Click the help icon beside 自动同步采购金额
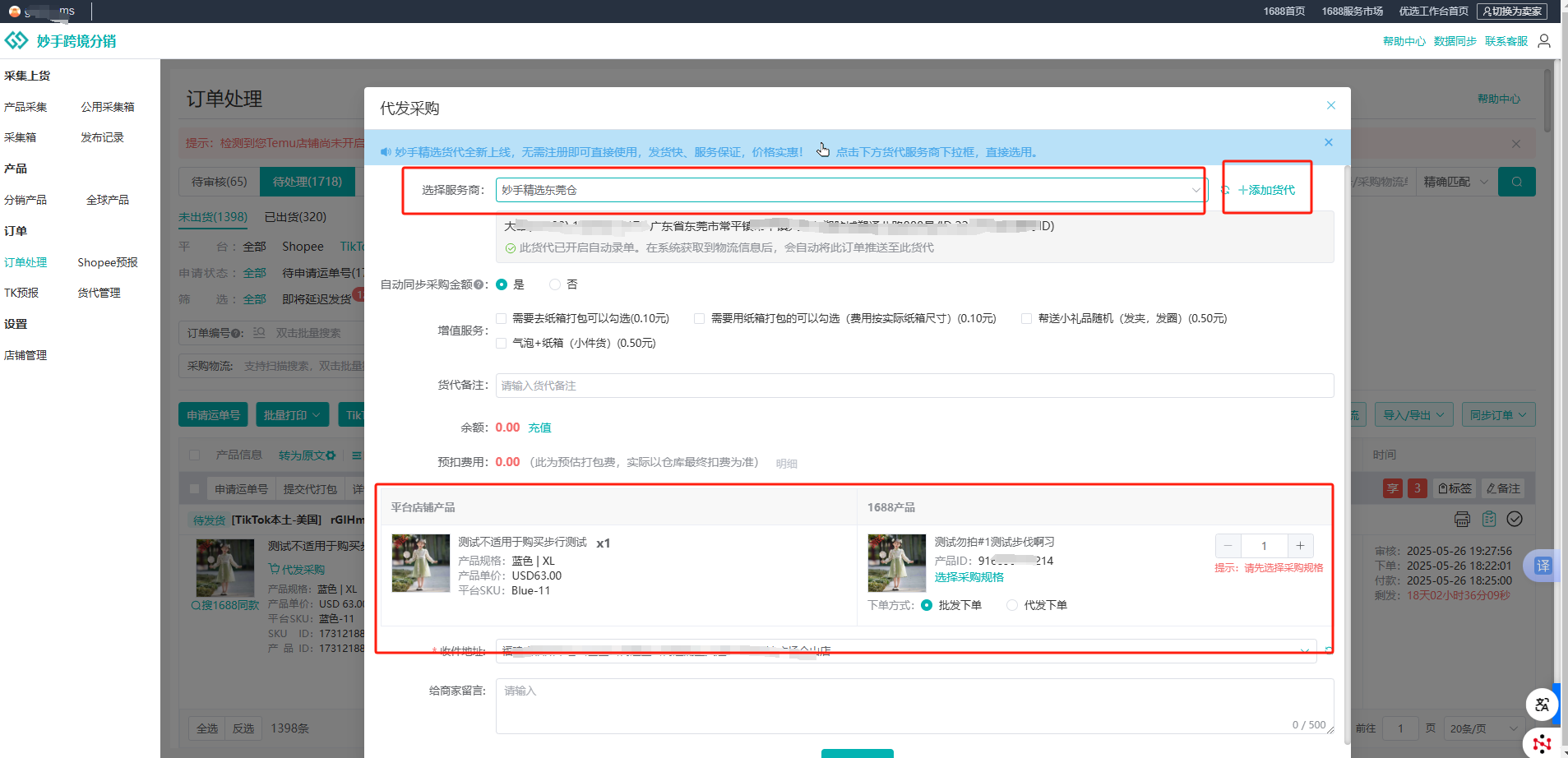1568x758 pixels. click(479, 284)
